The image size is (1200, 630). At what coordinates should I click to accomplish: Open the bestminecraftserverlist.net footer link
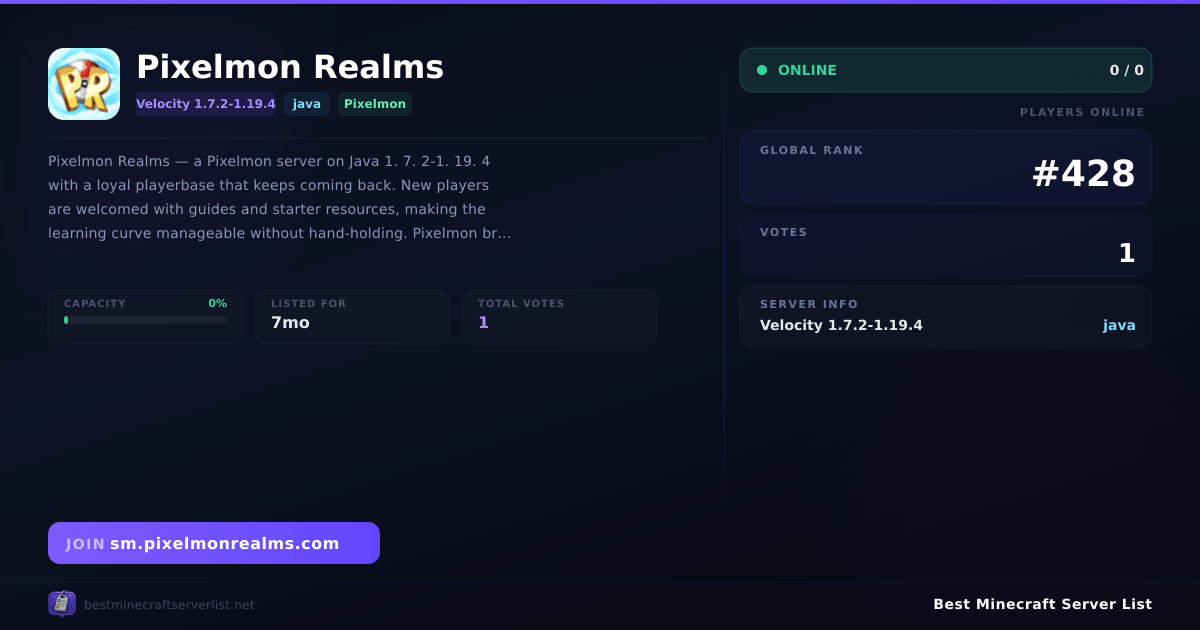(x=169, y=604)
